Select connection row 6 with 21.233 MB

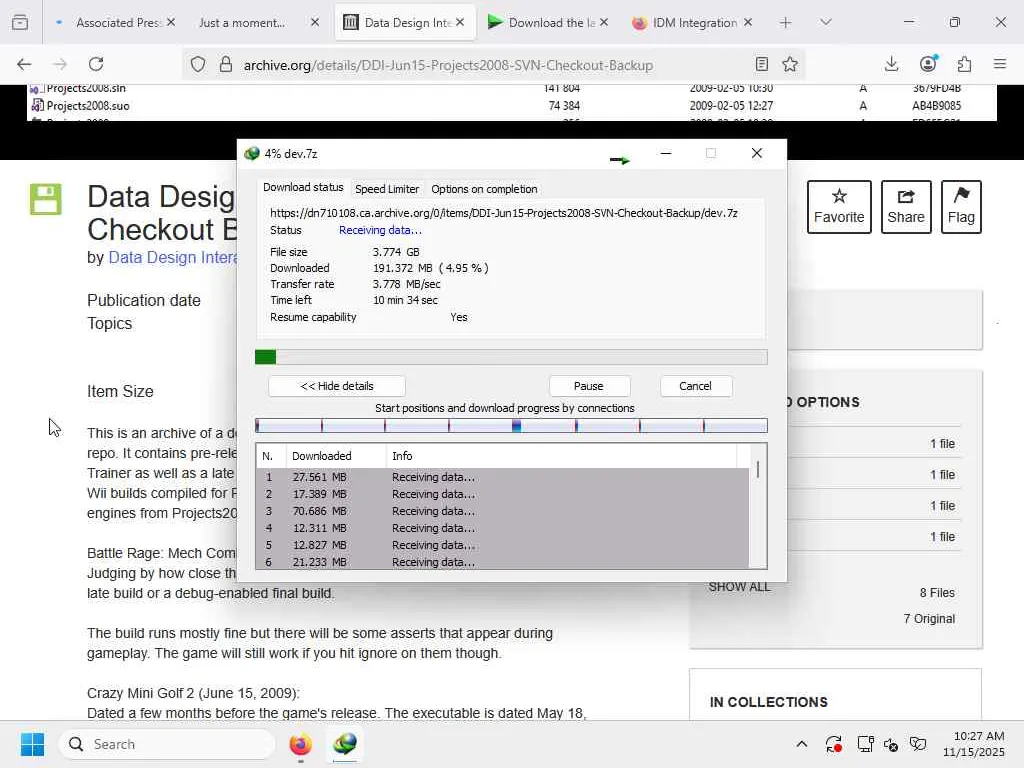502,562
